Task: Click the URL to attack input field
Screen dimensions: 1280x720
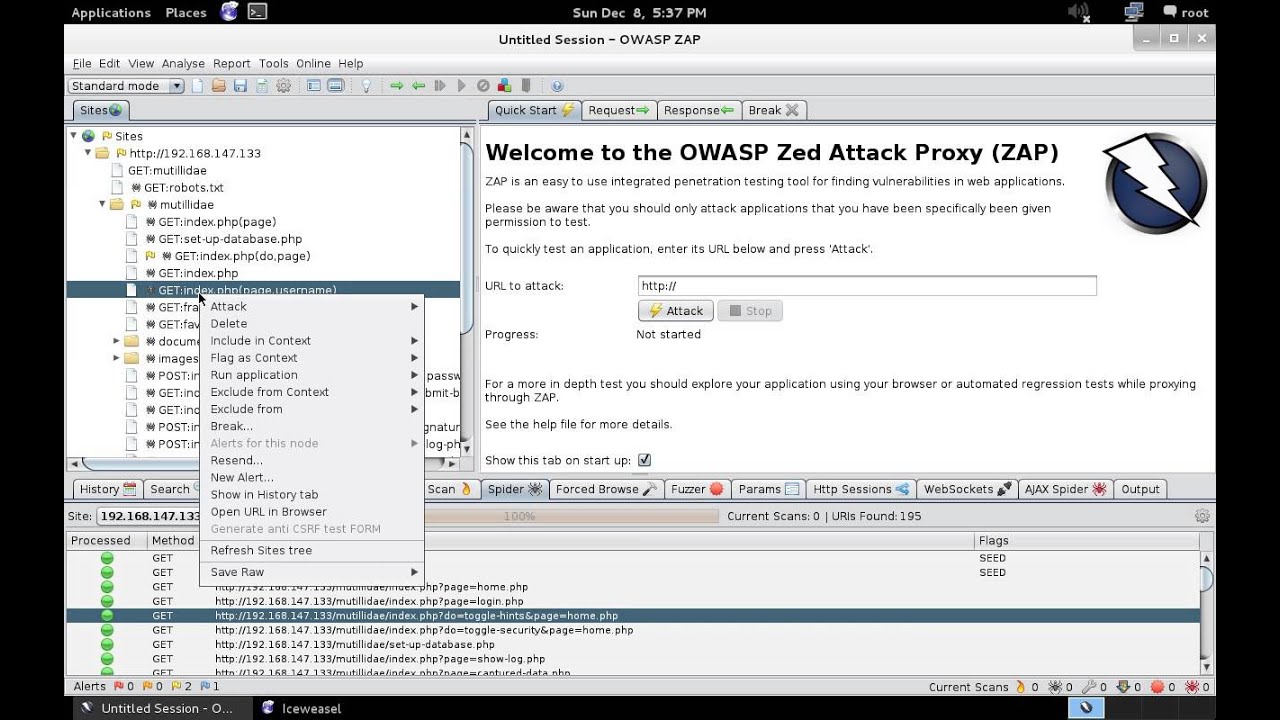Action: [867, 286]
